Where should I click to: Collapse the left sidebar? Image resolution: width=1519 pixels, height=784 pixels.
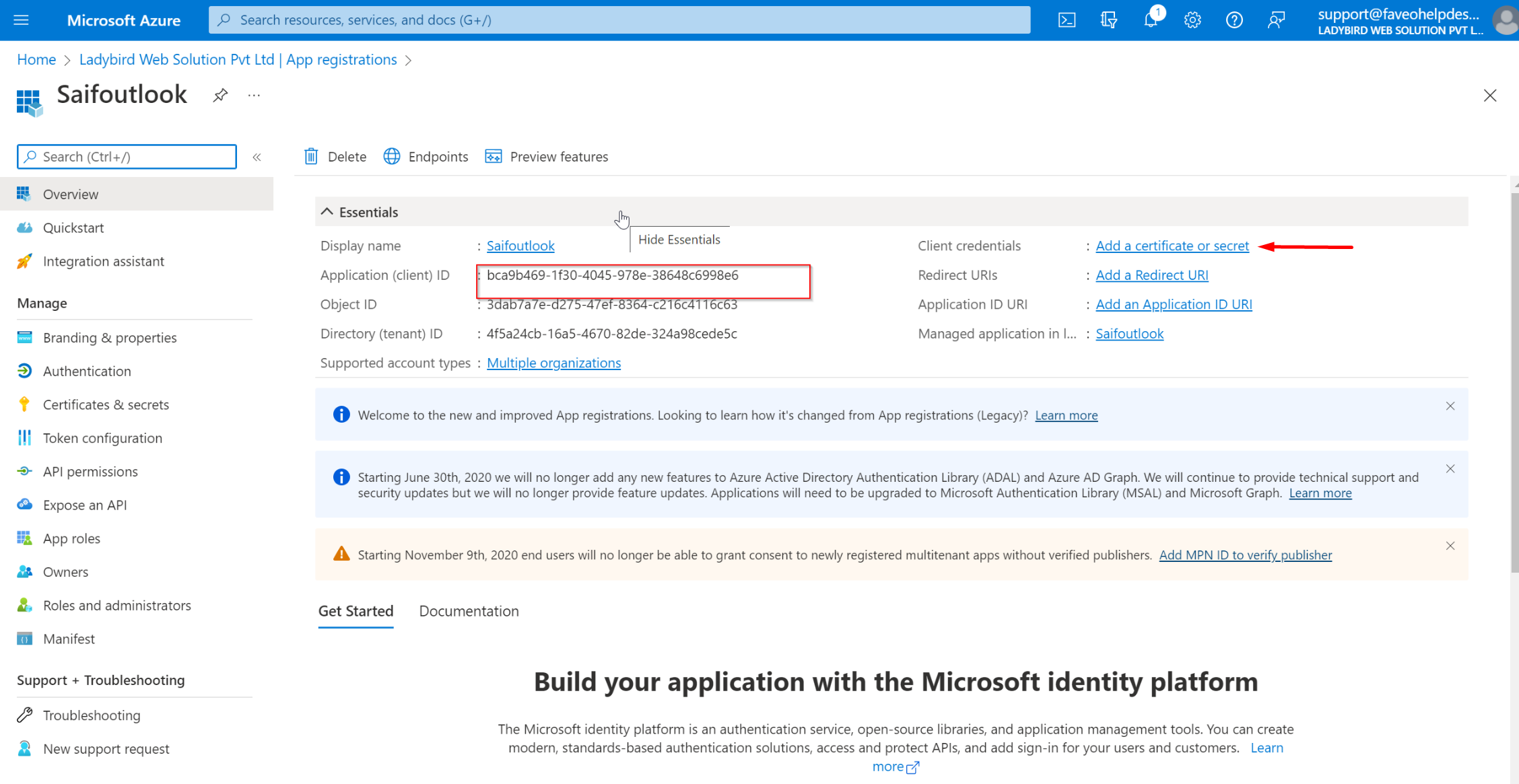tap(257, 156)
